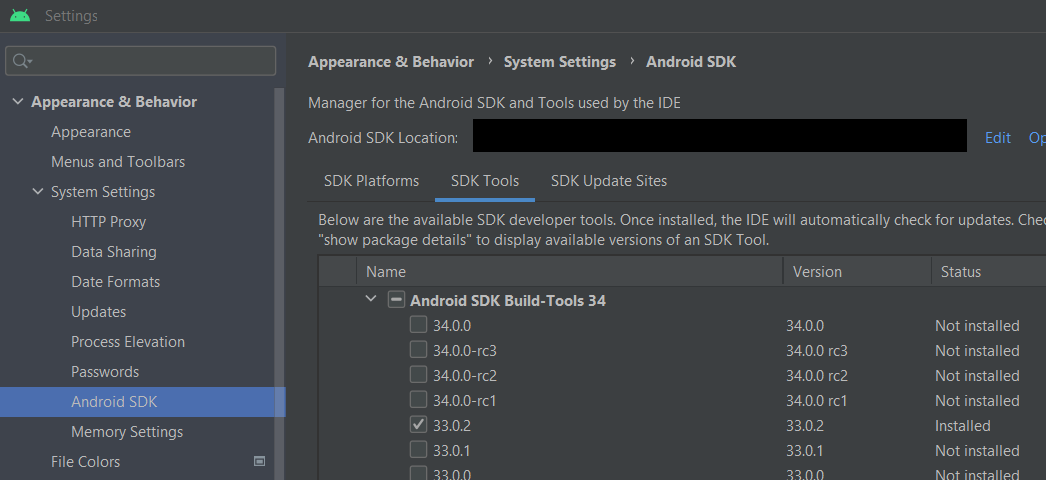Focus the settings search field
This screenshot has width=1046, height=480.
[x=150, y=61]
